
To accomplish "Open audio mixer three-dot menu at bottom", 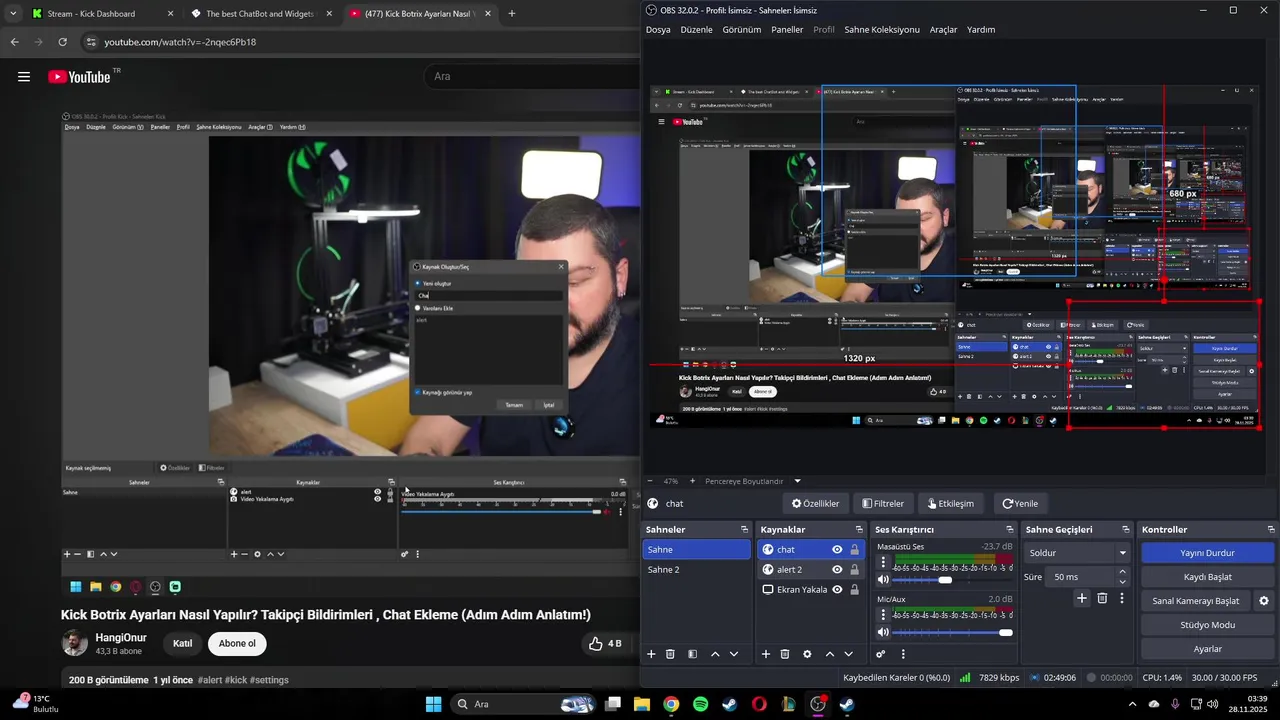I will click(903, 654).
